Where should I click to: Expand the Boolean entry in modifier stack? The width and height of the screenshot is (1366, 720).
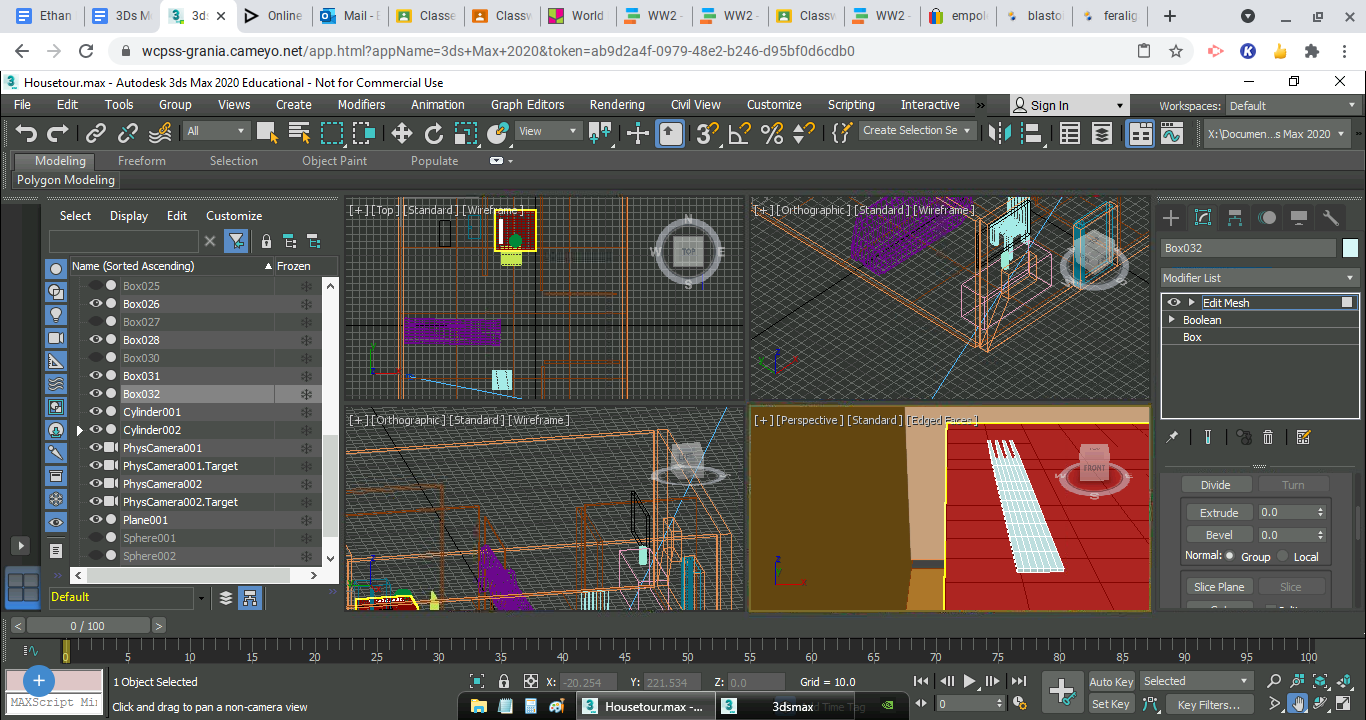pos(1172,320)
